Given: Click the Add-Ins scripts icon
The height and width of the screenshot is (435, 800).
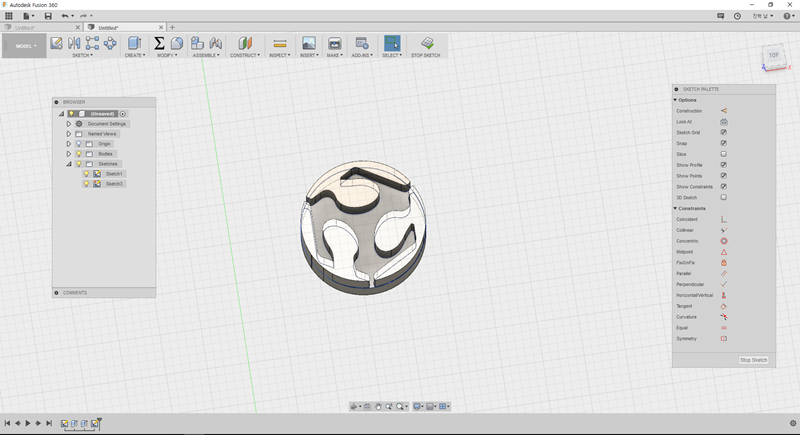Looking at the screenshot, I should (362, 43).
